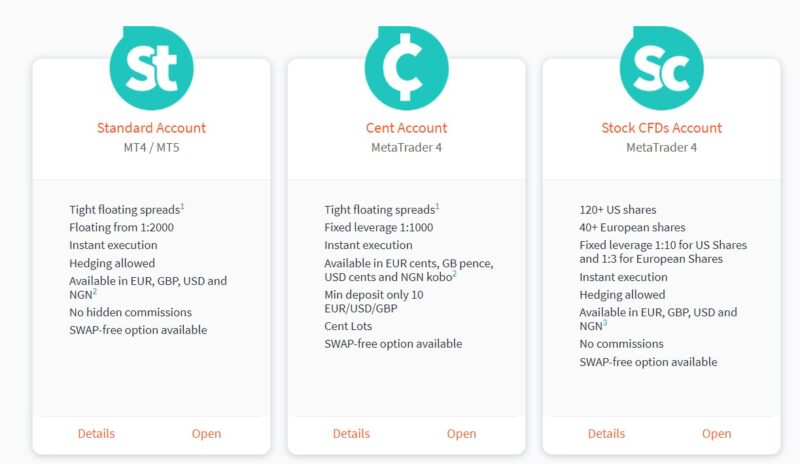Open Details for the Standard Account
This screenshot has width=800, height=464.
[96, 433]
